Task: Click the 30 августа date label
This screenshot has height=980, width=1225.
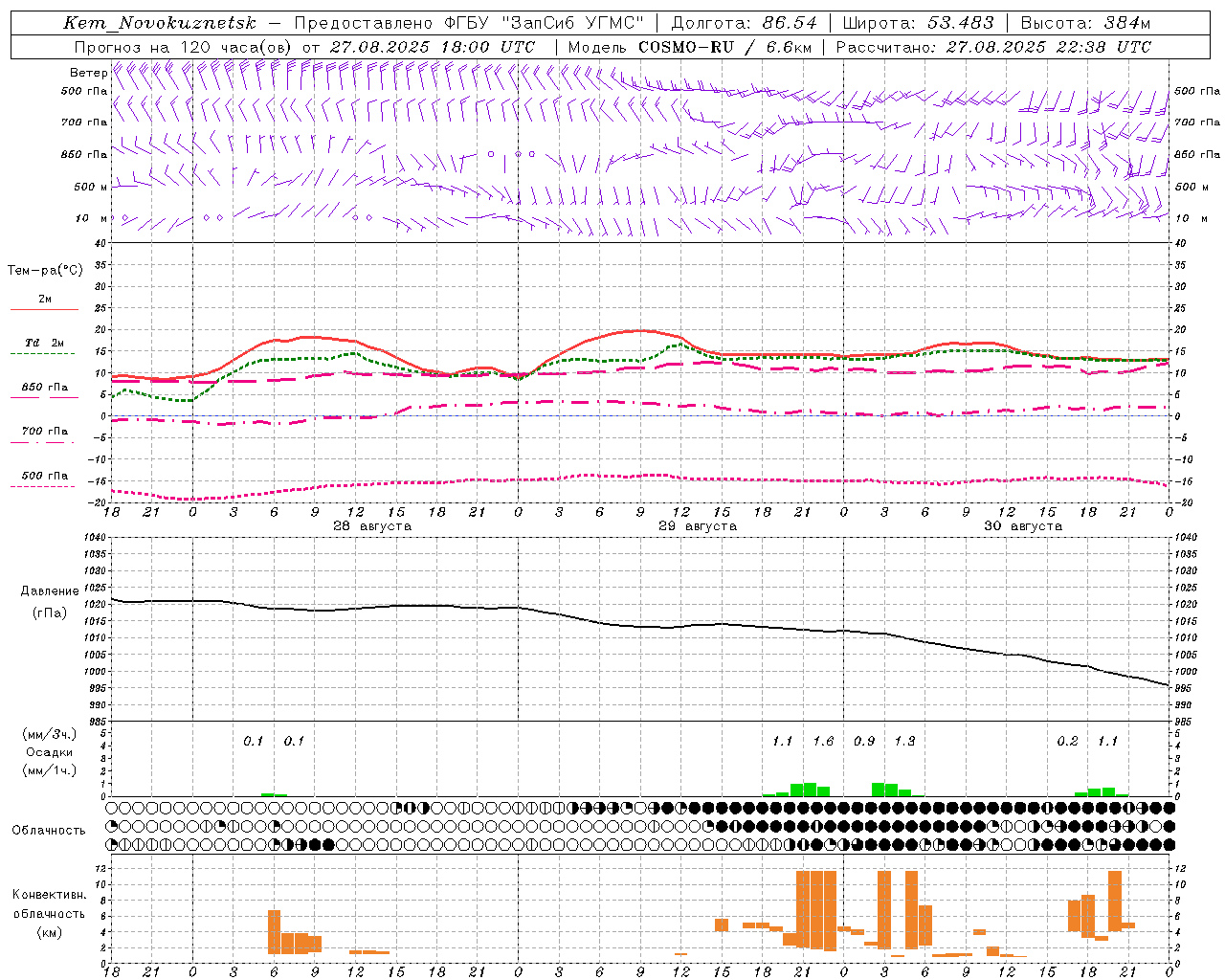Action: click(x=1023, y=526)
